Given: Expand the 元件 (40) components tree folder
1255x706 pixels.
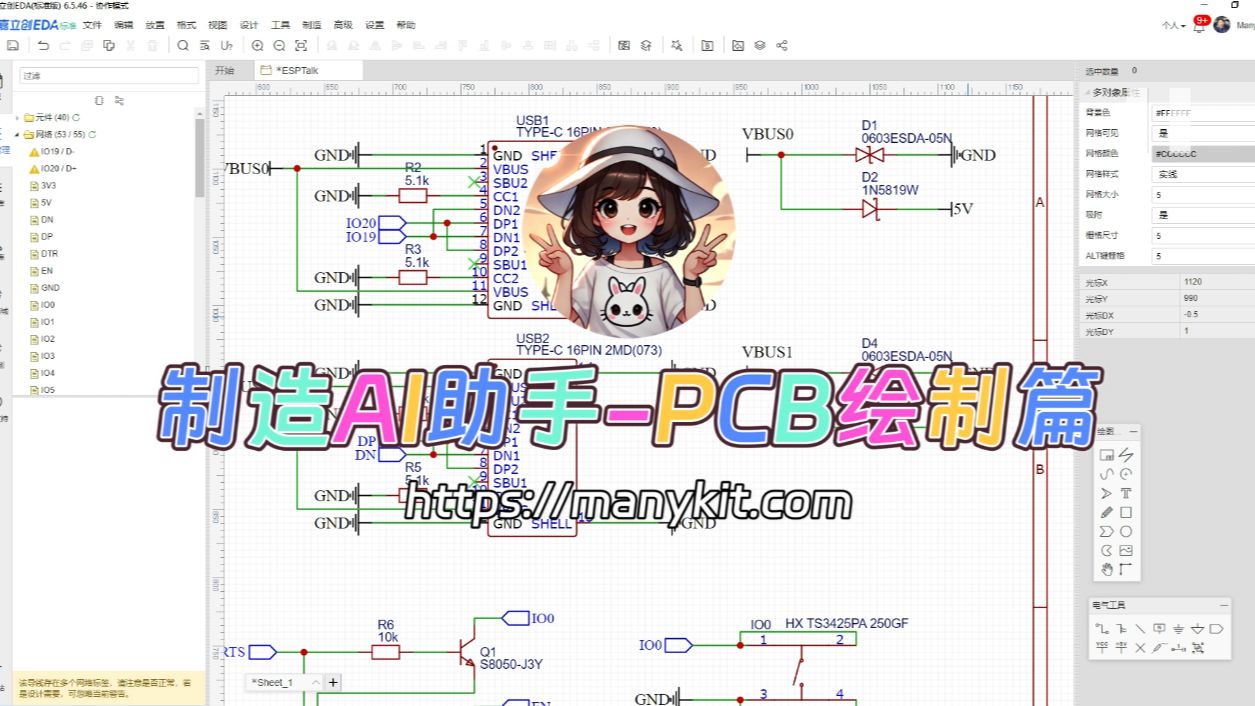Looking at the screenshot, I should click(x=17, y=117).
